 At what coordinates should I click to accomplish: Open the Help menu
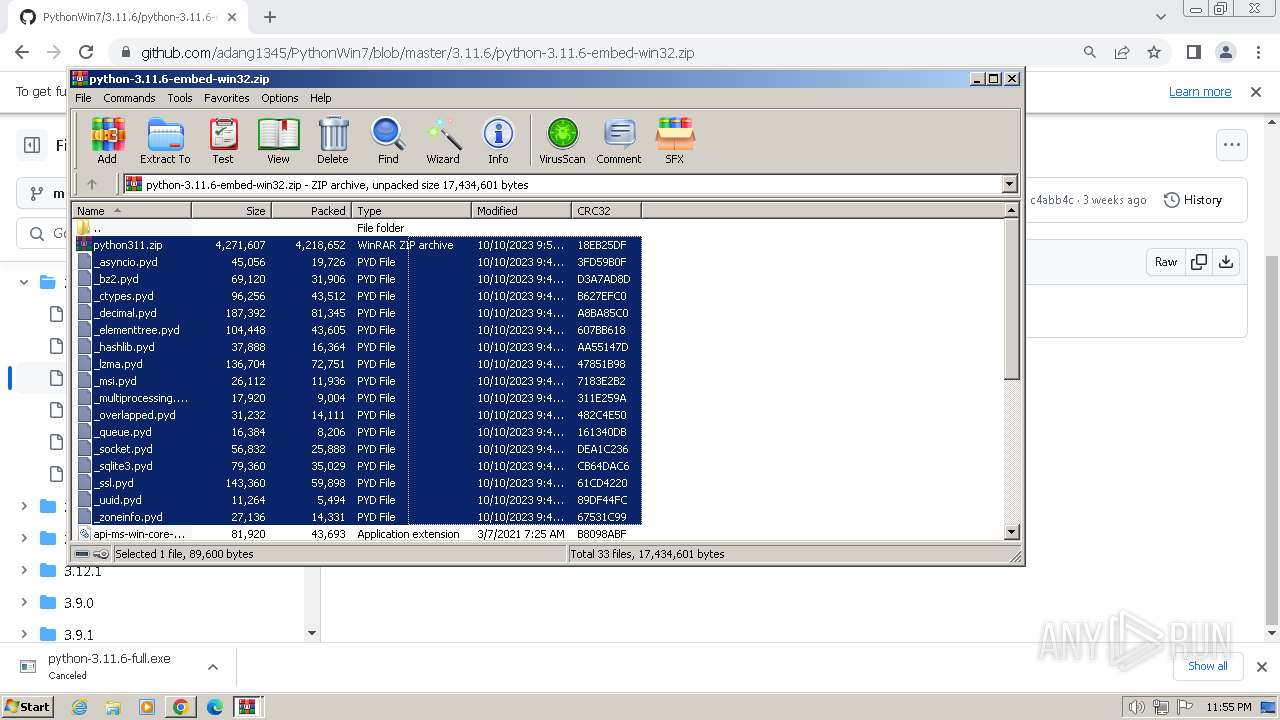point(320,98)
